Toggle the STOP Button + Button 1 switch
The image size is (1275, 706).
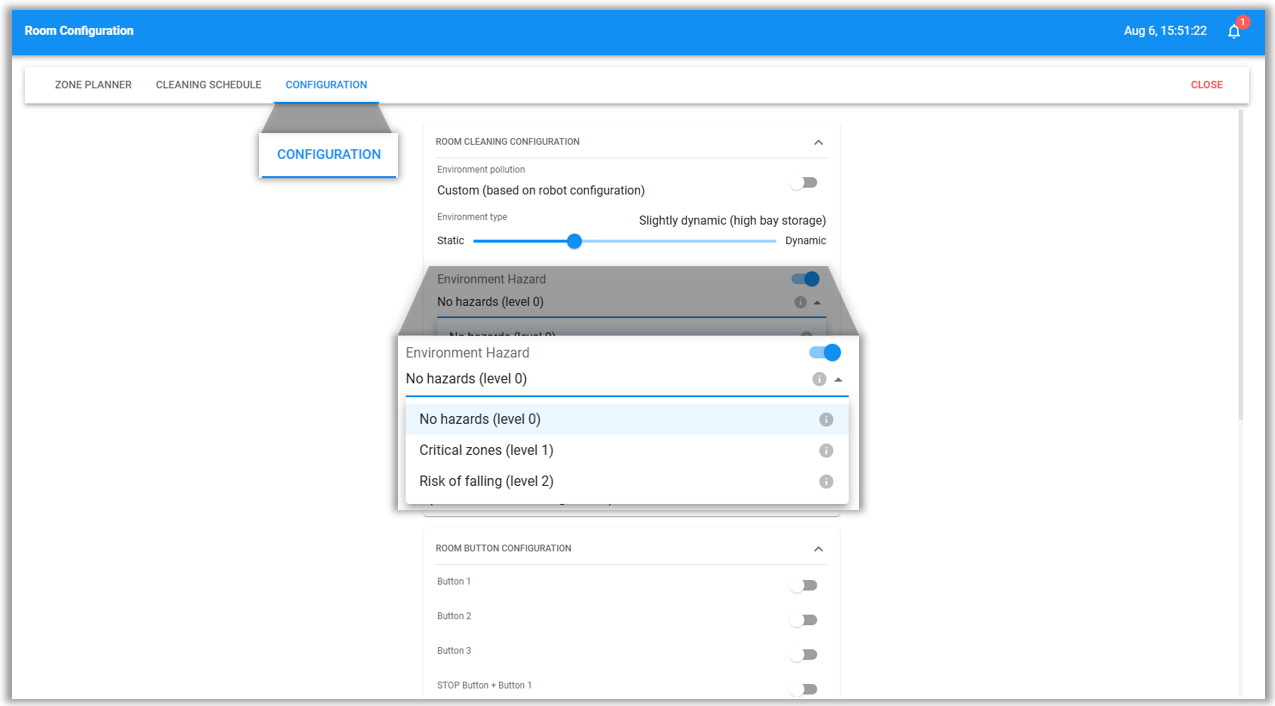tap(803, 689)
